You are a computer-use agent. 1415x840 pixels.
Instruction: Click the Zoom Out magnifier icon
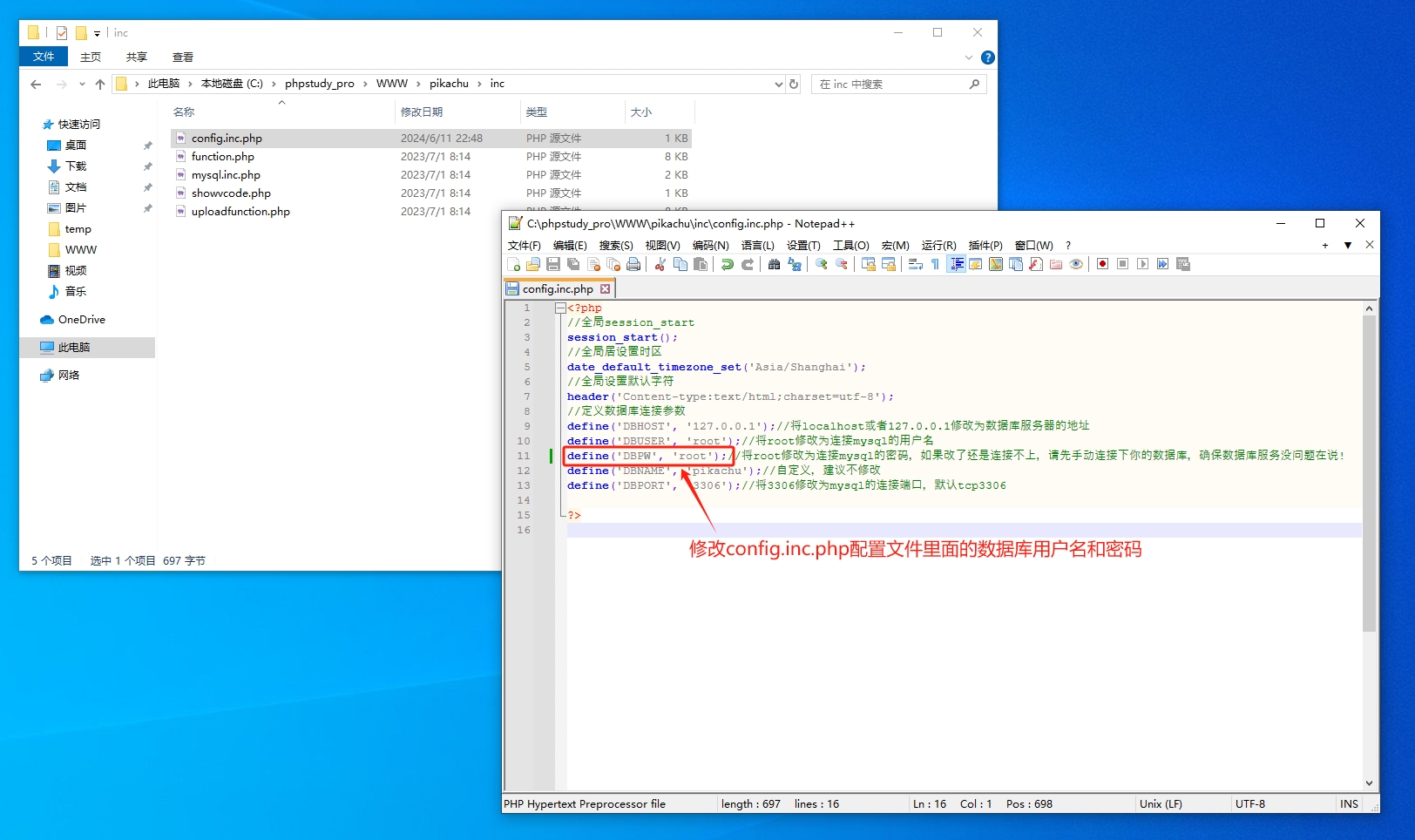tap(842, 264)
